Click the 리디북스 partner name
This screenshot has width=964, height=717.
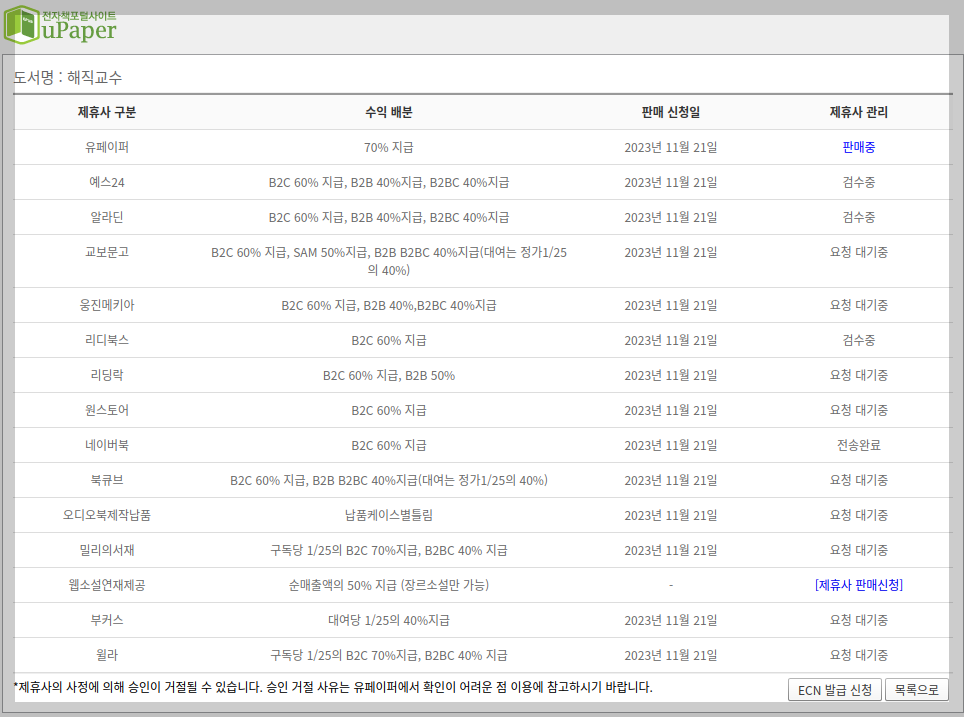[106, 340]
